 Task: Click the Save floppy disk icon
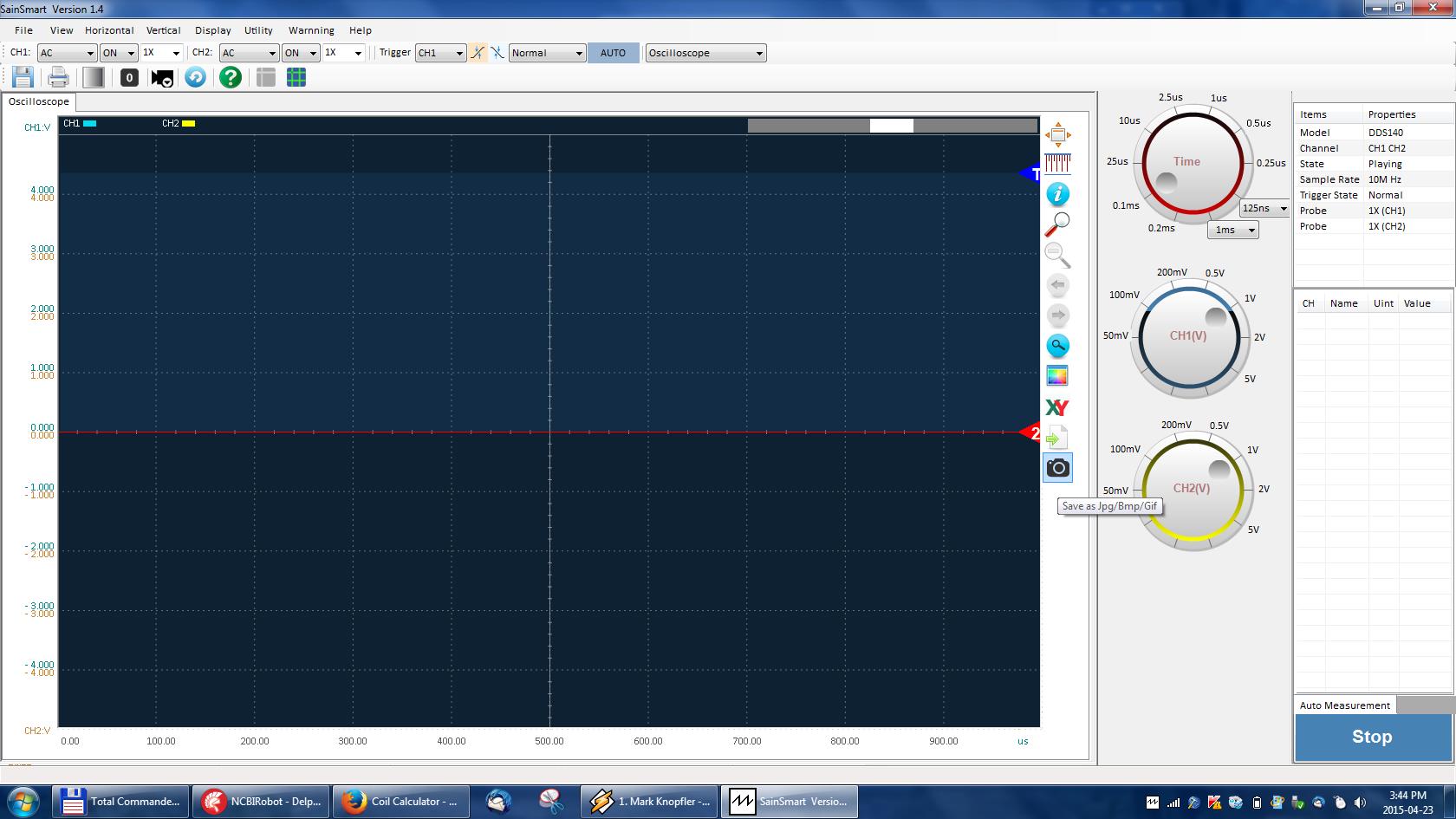click(23, 77)
